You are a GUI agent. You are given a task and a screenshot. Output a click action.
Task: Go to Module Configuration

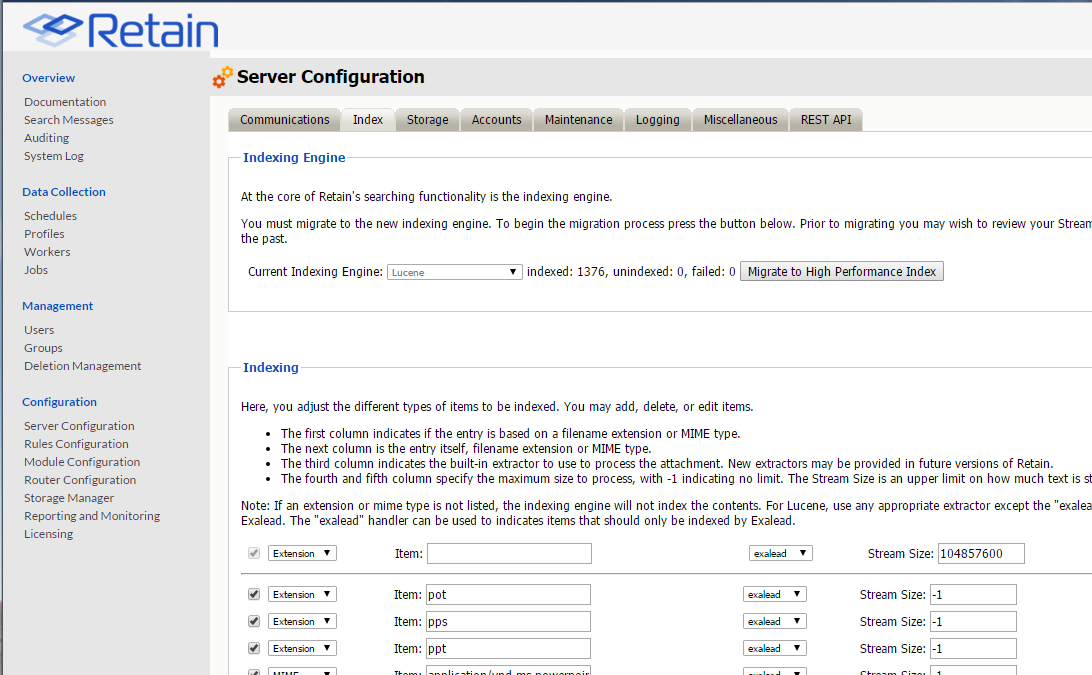pos(81,463)
